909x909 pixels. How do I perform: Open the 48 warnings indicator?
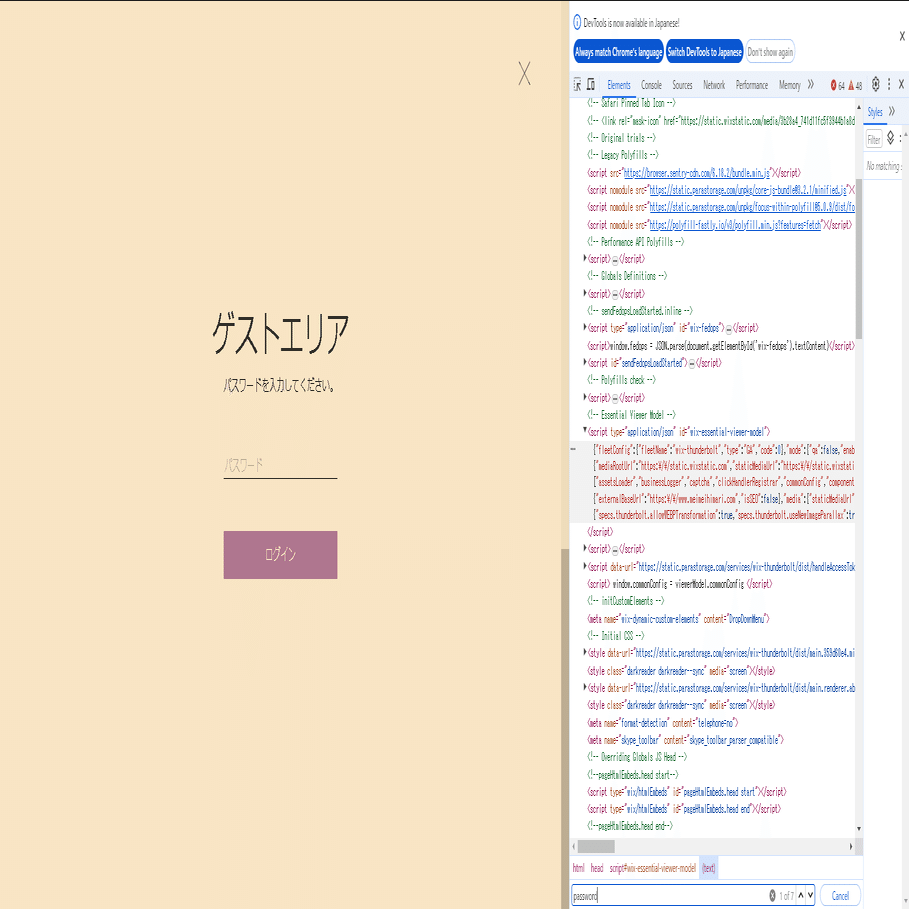tap(855, 85)
